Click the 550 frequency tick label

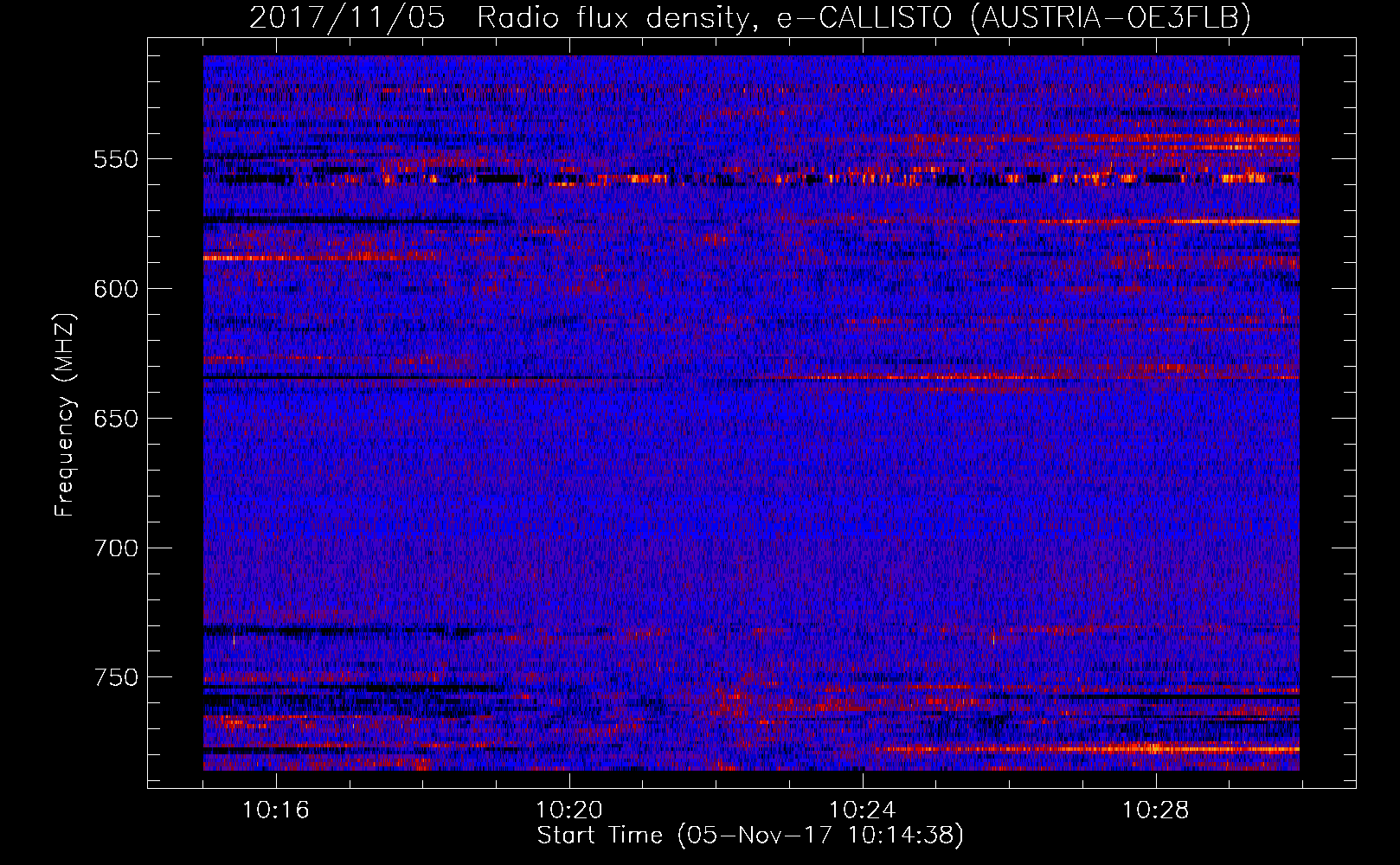pyautogui.click(x=116, y=159)
